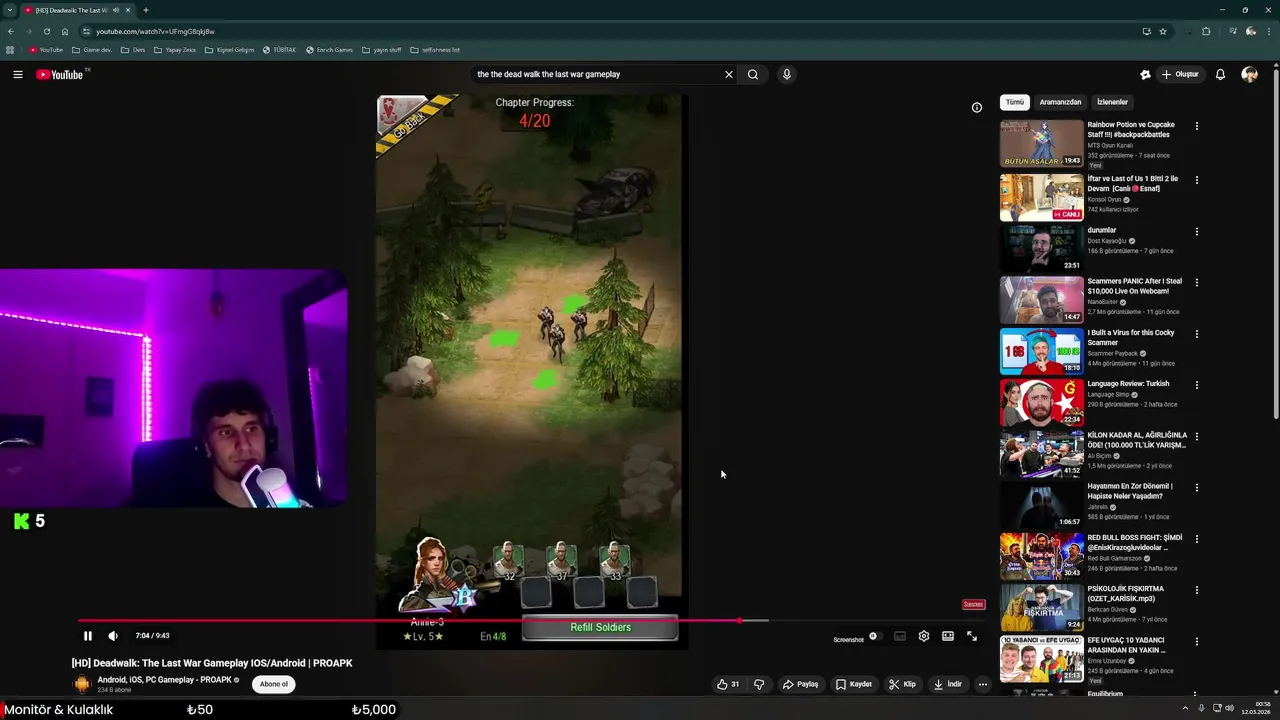Mute the tab via speaker icon
Image resolution: width=1280 pixels, height=720 pixels.
(116, 10)
